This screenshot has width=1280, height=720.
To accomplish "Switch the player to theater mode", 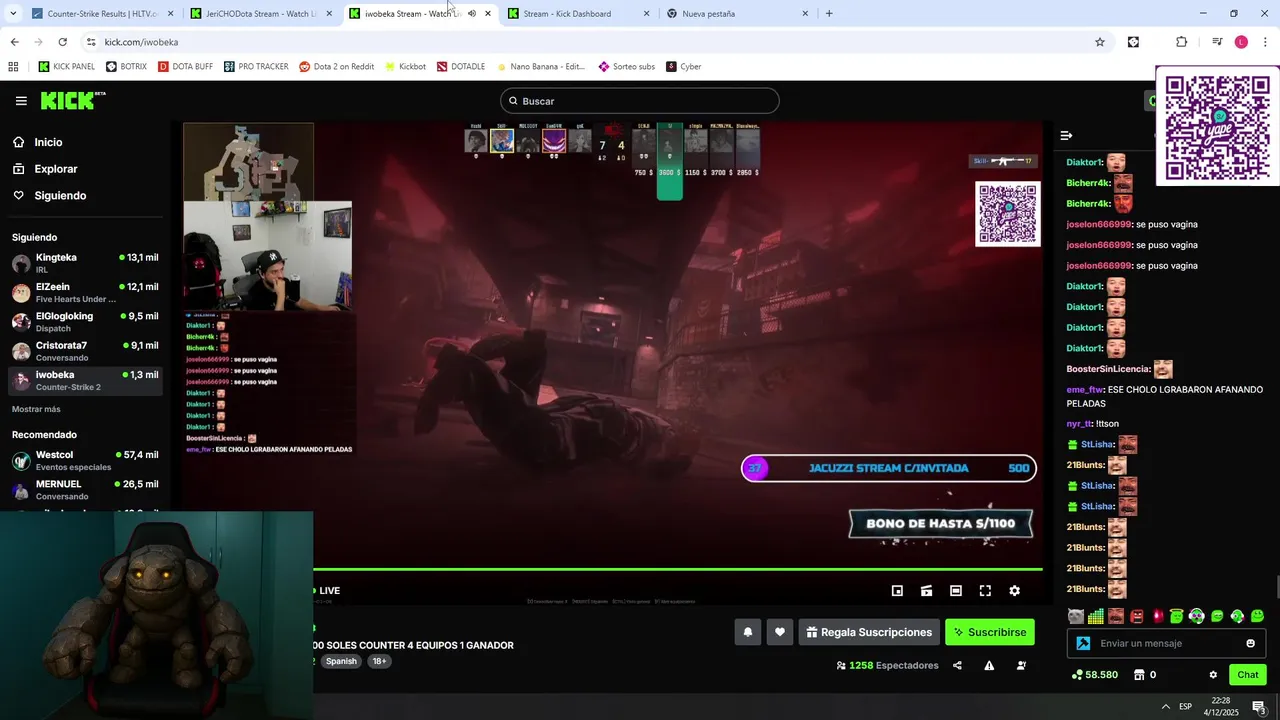I will coord(956,591).
